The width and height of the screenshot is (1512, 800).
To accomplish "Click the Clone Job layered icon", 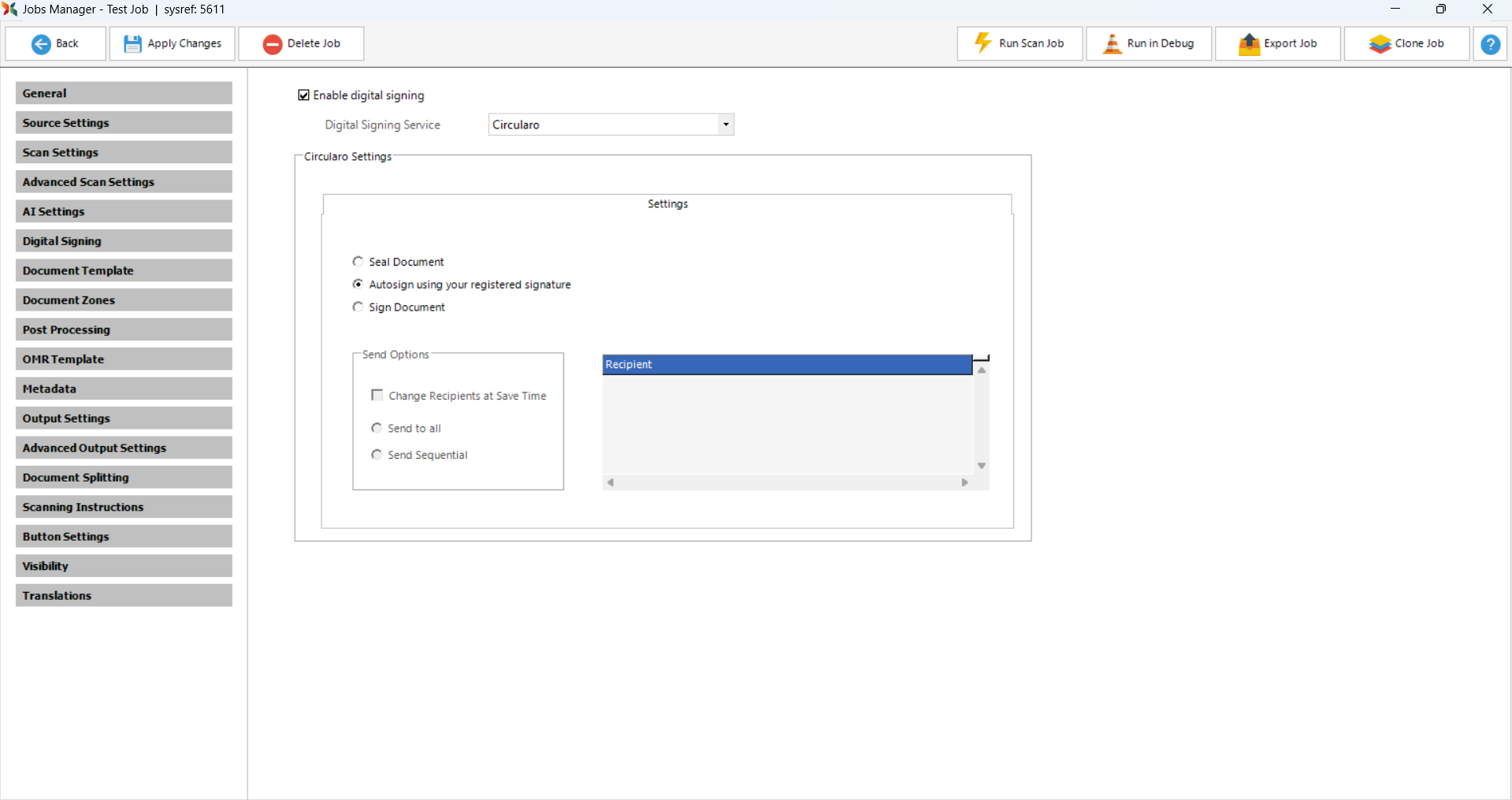I will pos(1380,44).
